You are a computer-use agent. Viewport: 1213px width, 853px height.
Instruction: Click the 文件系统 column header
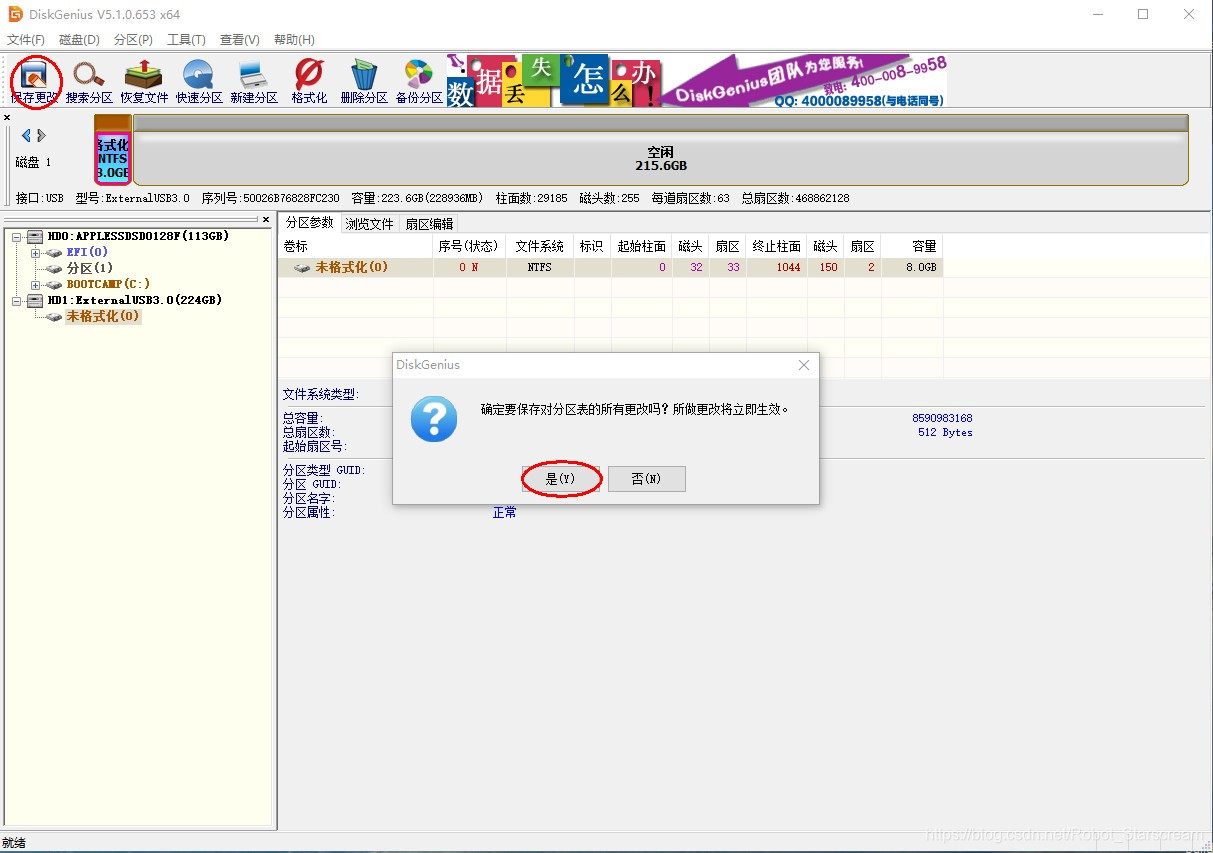coord(540,246)
